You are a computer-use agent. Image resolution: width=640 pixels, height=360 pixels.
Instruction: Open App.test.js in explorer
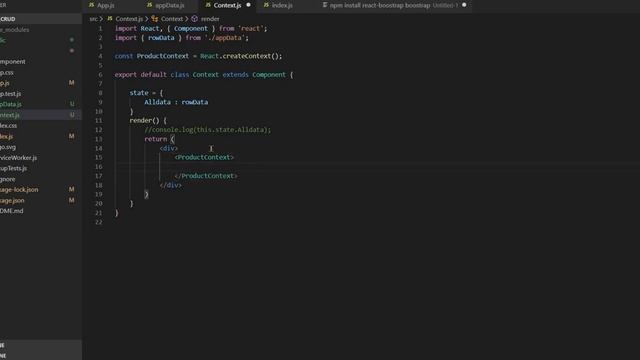41,93
